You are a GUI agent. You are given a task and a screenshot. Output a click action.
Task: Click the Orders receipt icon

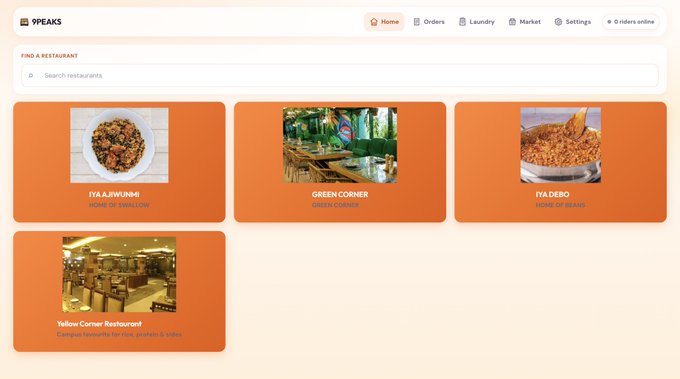[416, 22]
